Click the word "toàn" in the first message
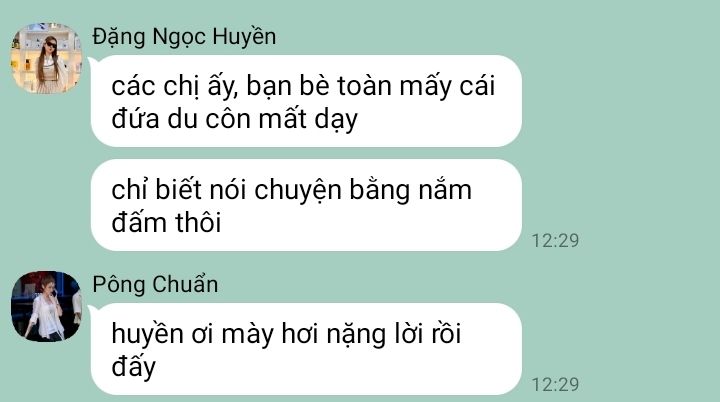The height and width of the screenshot is (402, 720). coord(365,86)
